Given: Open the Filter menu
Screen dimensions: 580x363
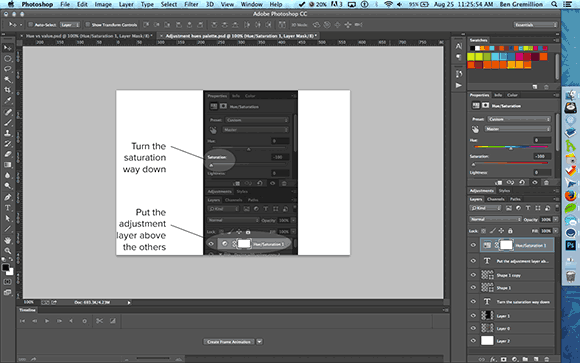Looking at the screenshot, I should (191, 4).
